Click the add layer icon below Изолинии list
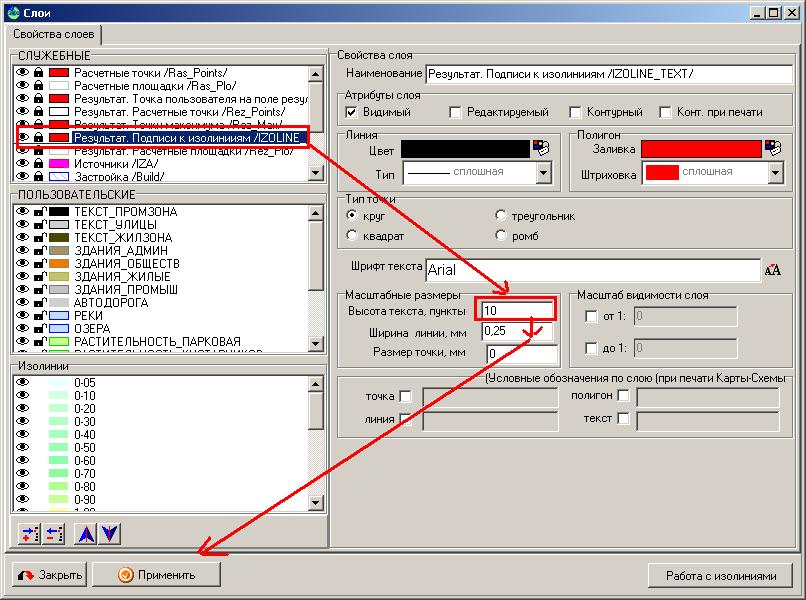 coord(28,533)
